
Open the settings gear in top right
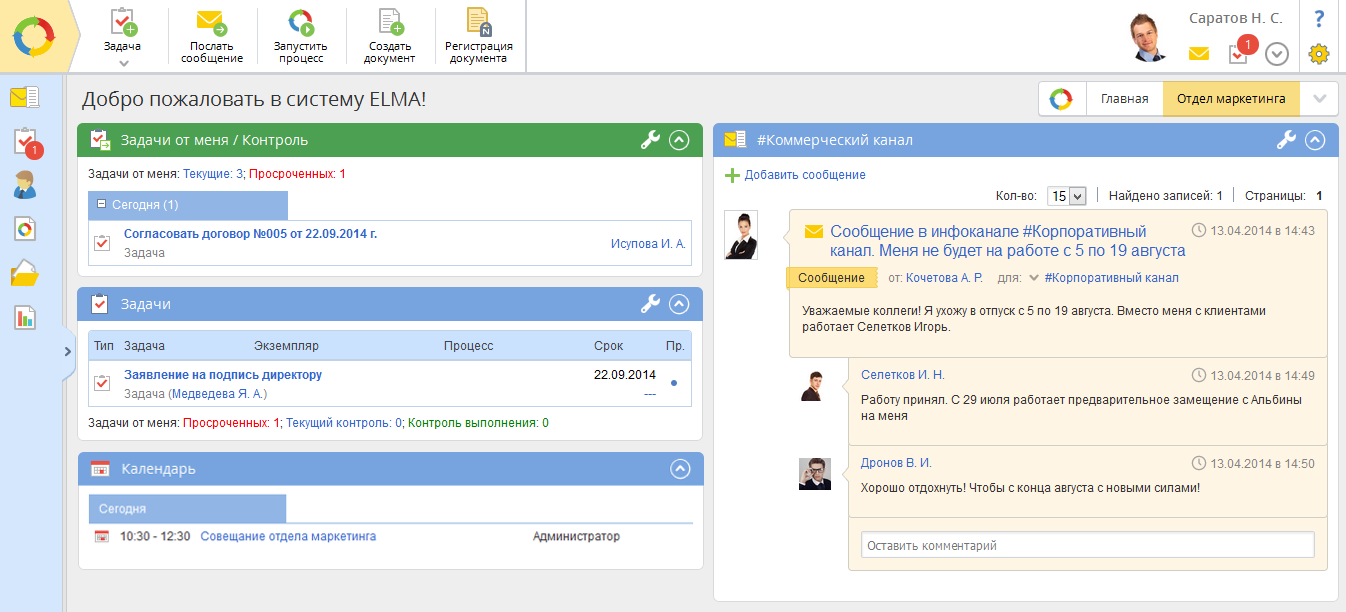click(1319, 54)
